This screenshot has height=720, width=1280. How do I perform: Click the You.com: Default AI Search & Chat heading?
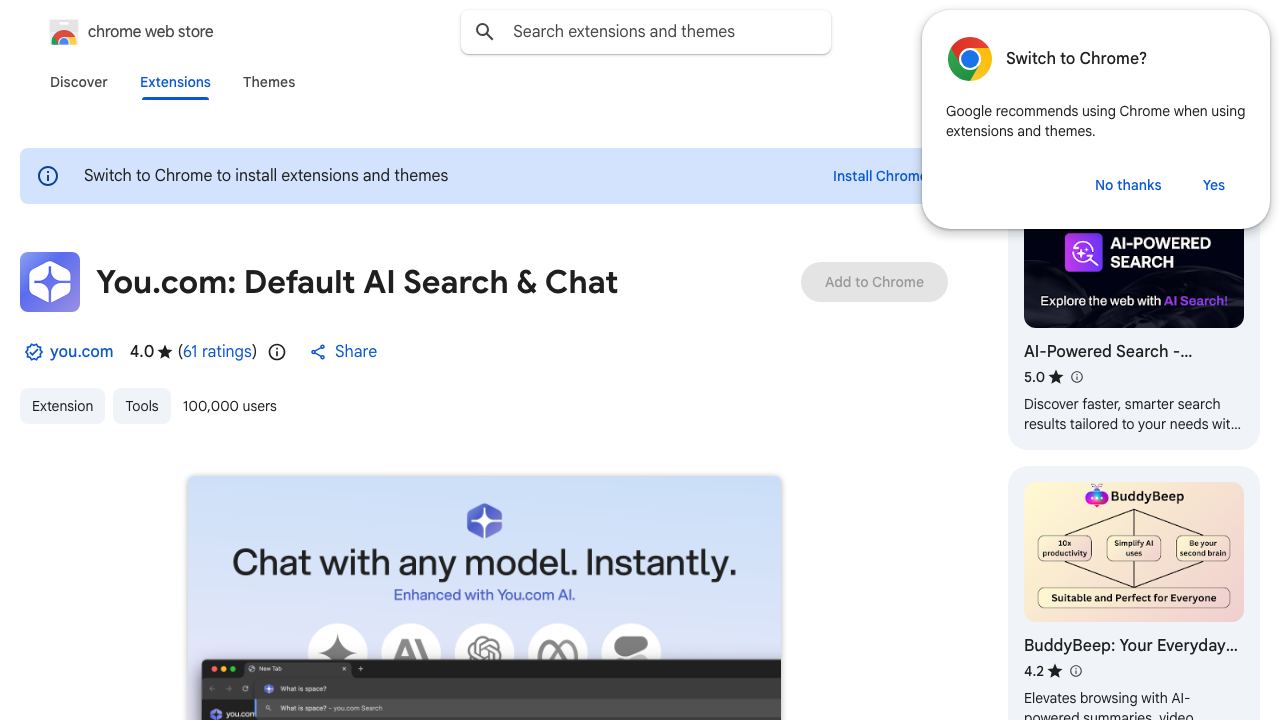coord(357,282)
